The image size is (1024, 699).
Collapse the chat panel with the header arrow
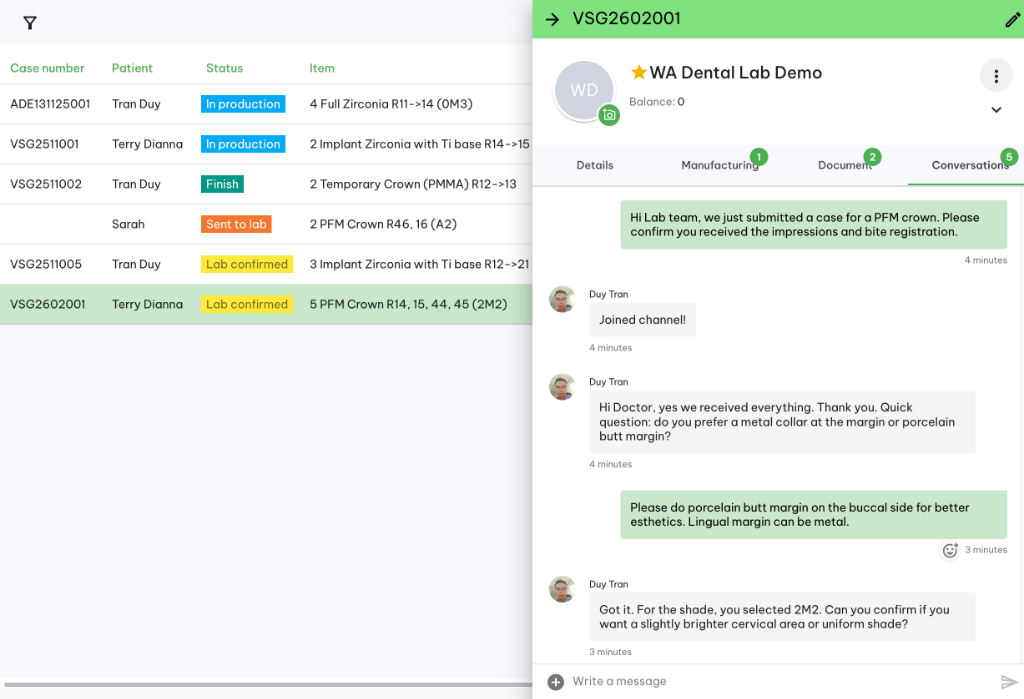point(552,18)
